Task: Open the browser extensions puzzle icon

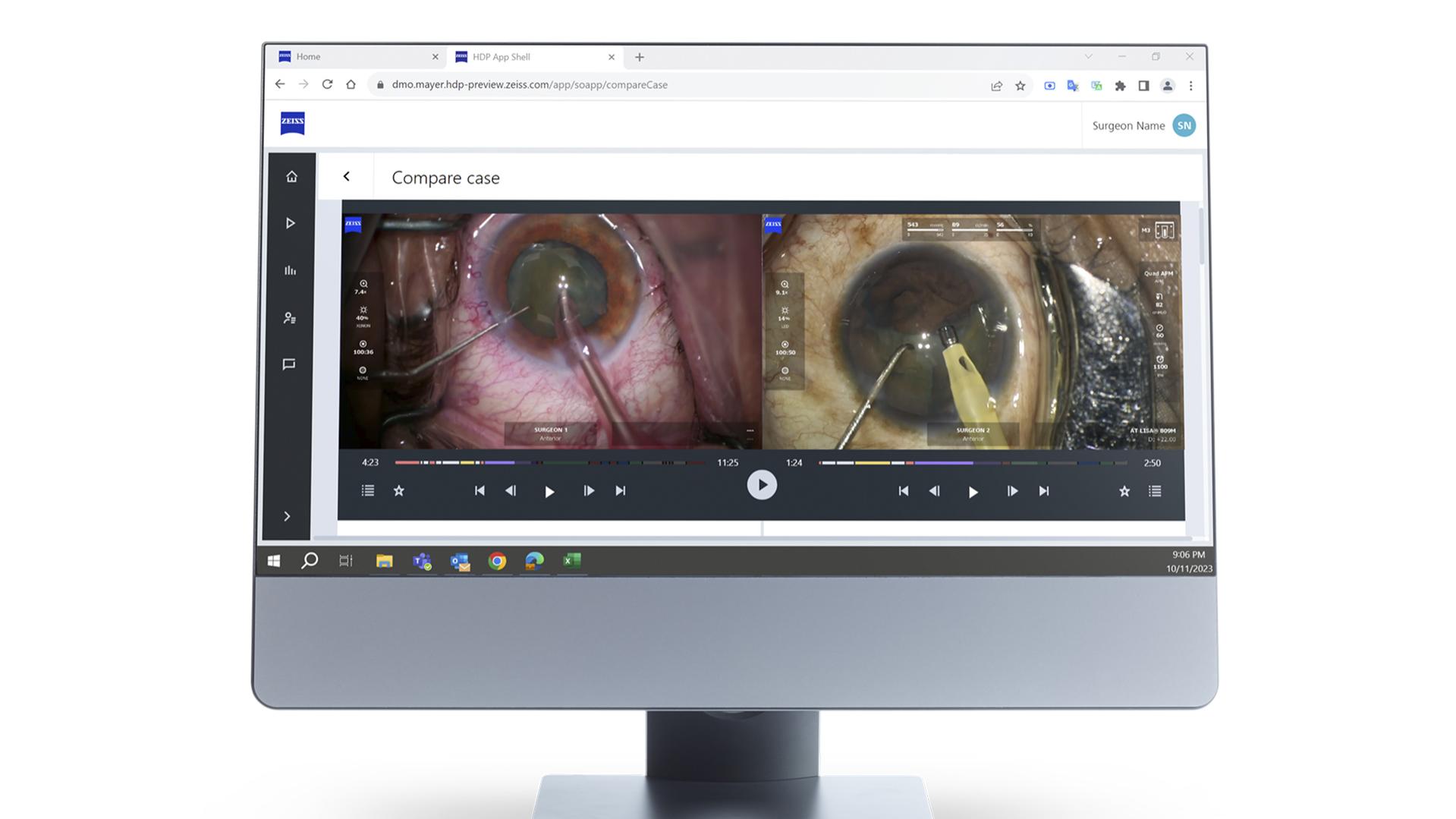Action: [x=1120, y=86]
